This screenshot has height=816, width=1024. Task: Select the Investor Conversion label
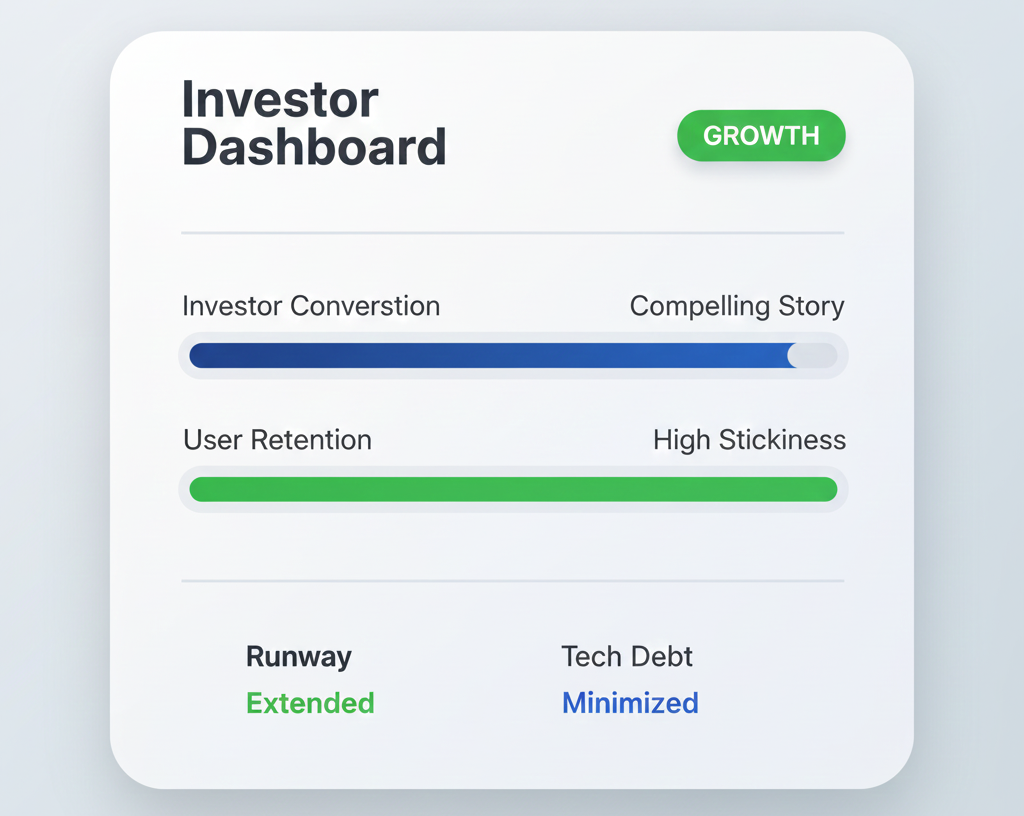(311, 306)
